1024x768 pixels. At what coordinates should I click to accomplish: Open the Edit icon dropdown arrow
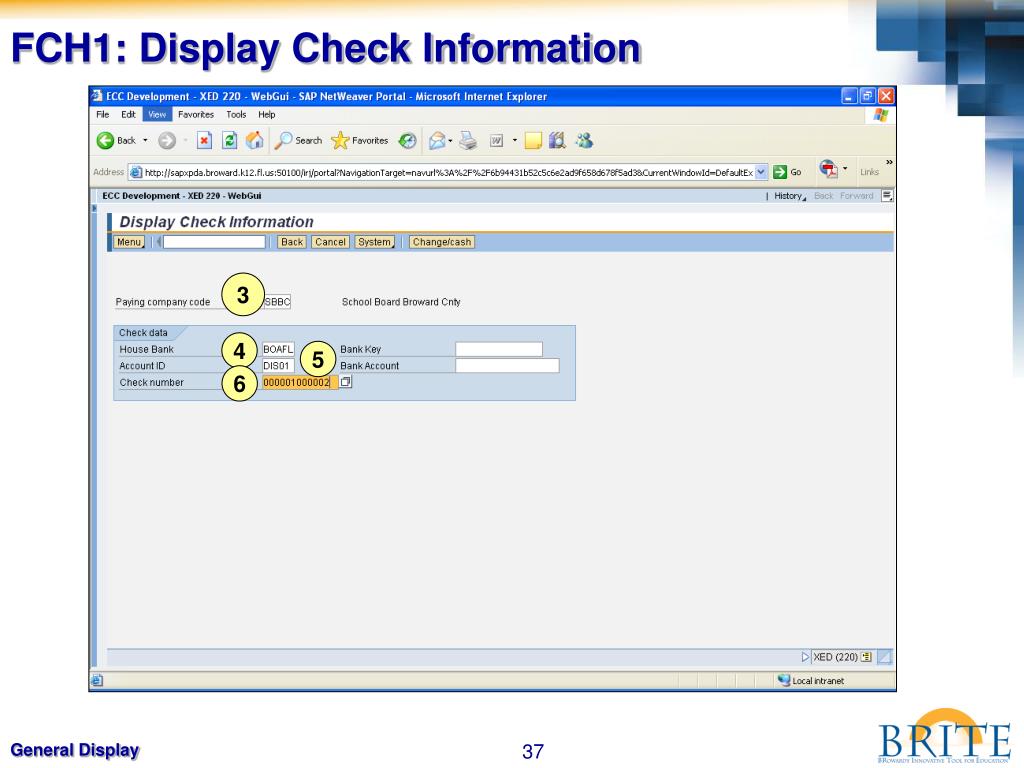coord(515,140)
